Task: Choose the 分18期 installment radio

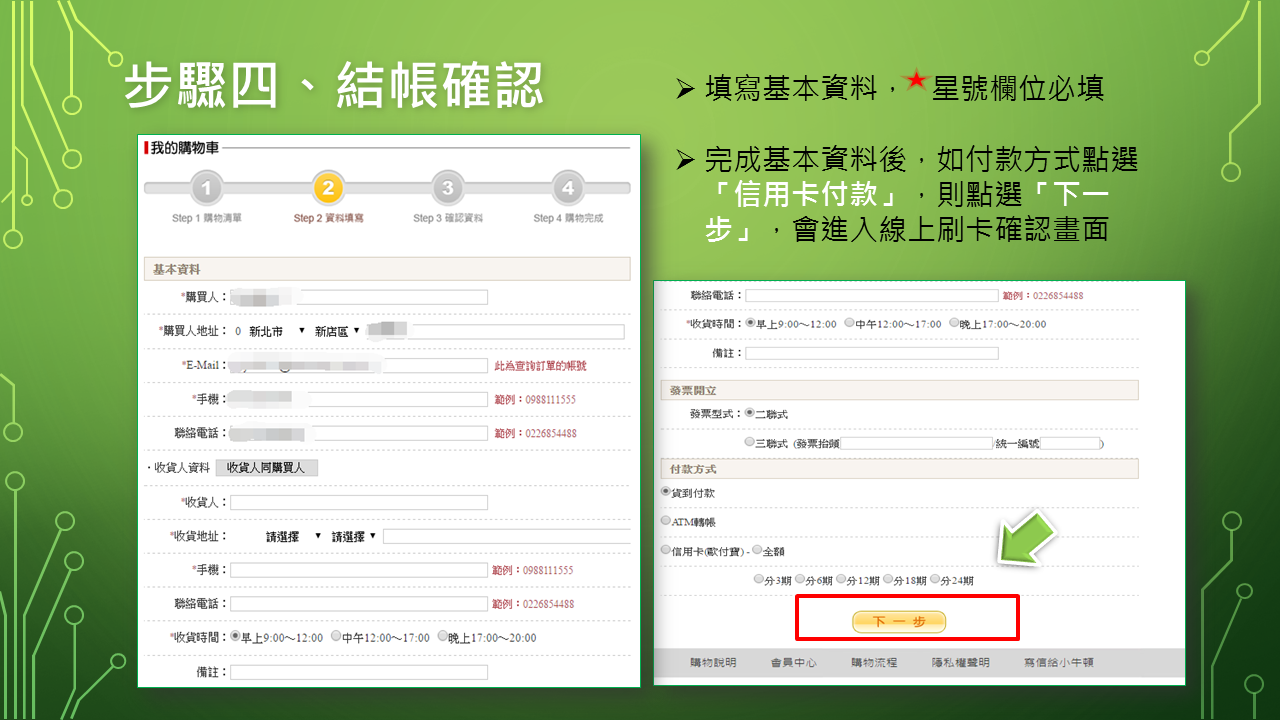Action: 889,579
